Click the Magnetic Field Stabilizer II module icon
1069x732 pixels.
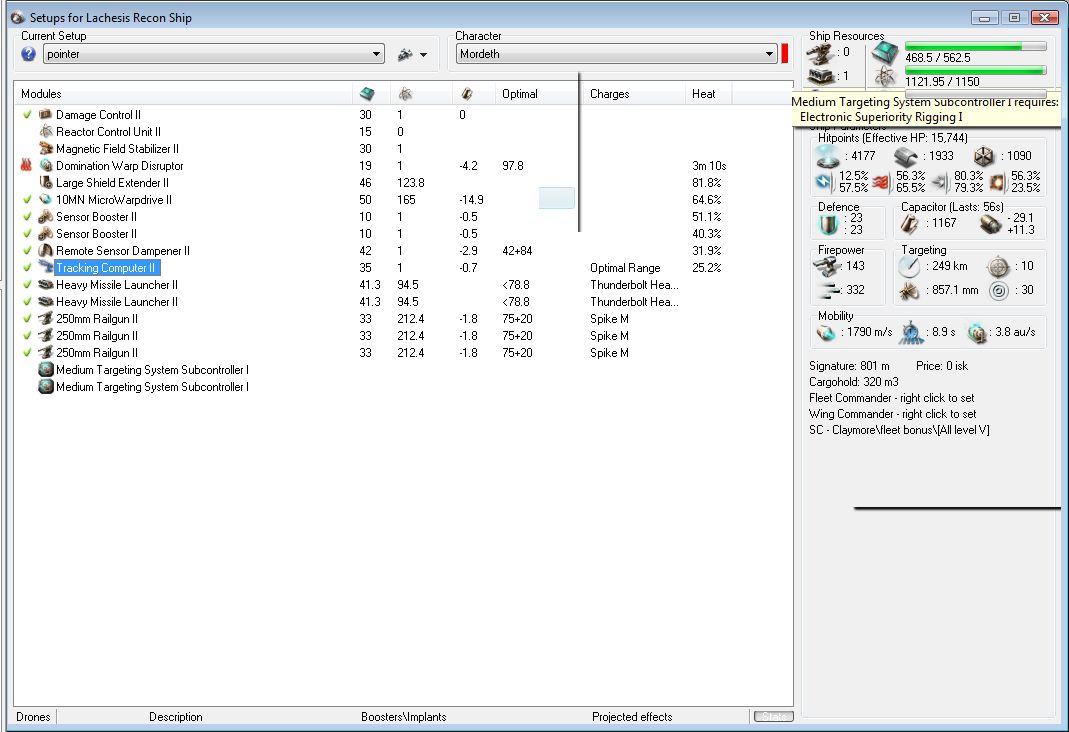tap(46, 148)
